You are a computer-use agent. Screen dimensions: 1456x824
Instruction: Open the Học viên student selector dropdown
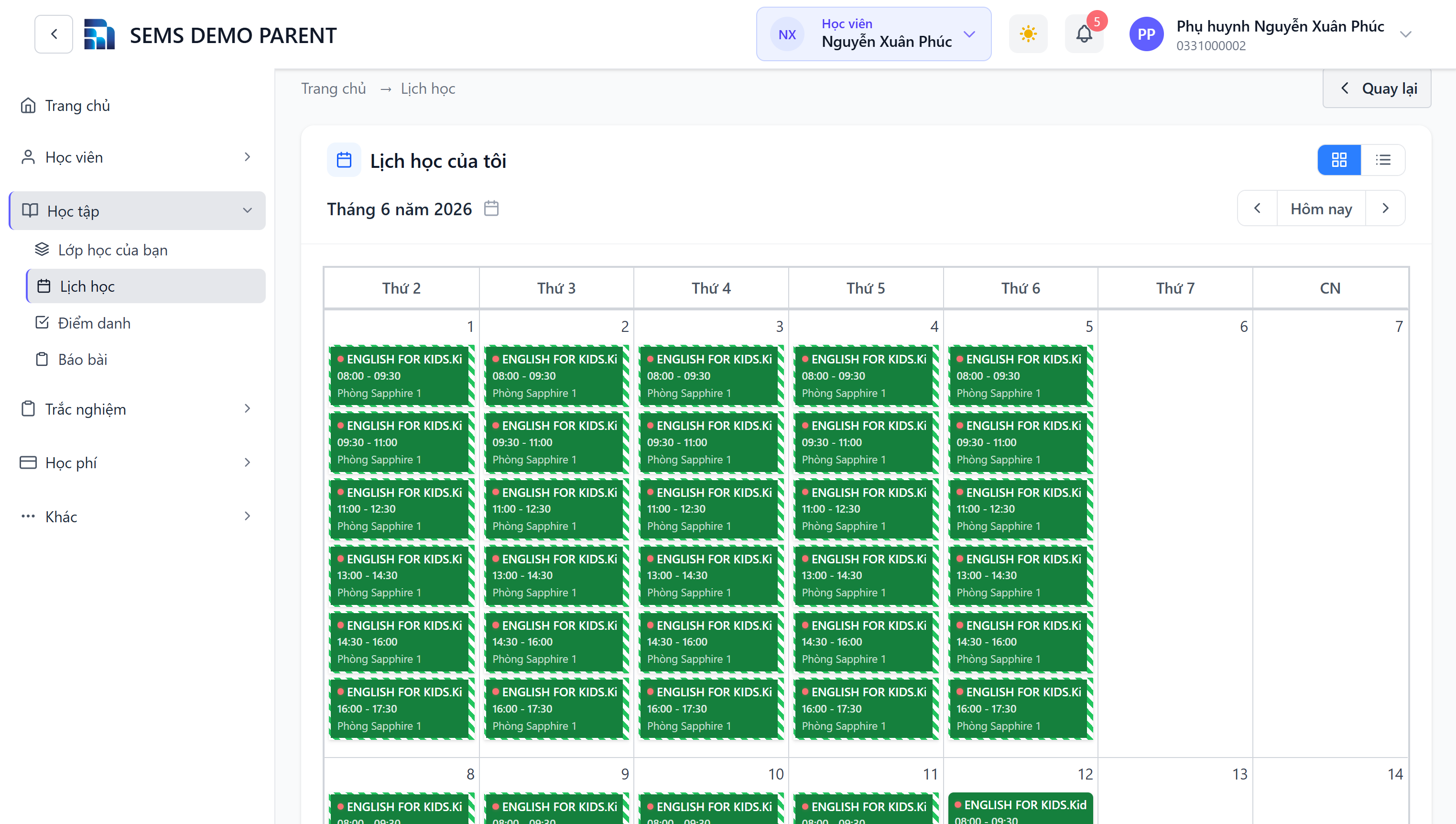(873, 34)
